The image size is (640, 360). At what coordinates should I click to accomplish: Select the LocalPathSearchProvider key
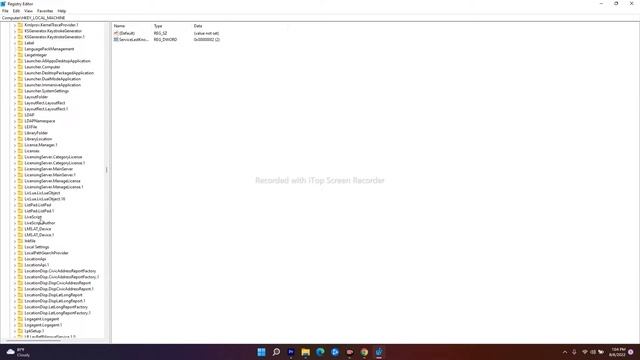click(x=46, y=253)
